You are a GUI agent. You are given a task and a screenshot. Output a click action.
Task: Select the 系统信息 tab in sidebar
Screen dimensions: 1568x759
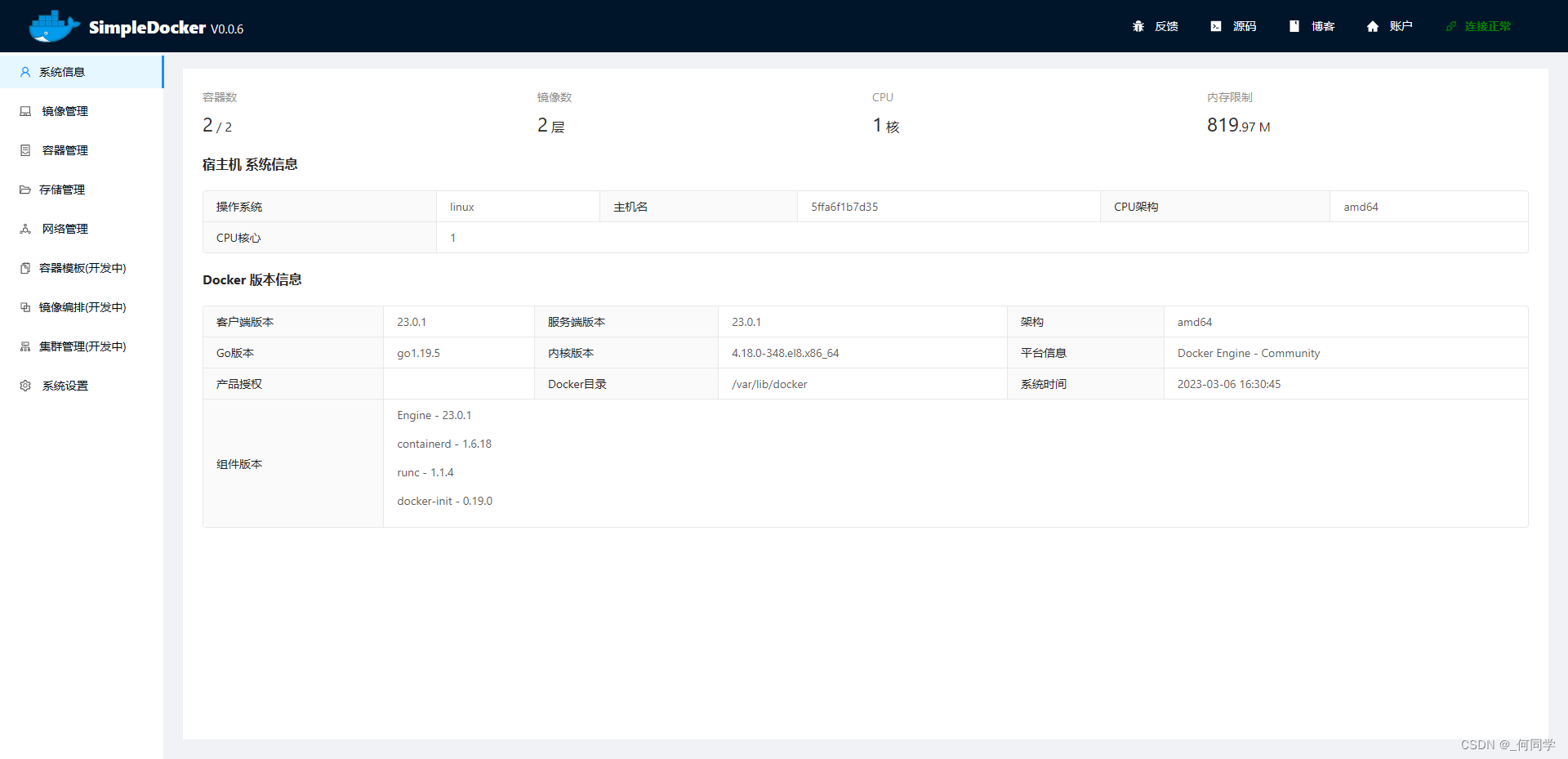click(60, 72)
